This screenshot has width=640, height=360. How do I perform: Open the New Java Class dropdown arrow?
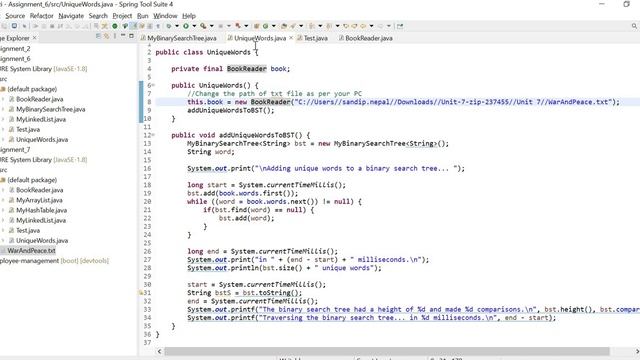273,26
